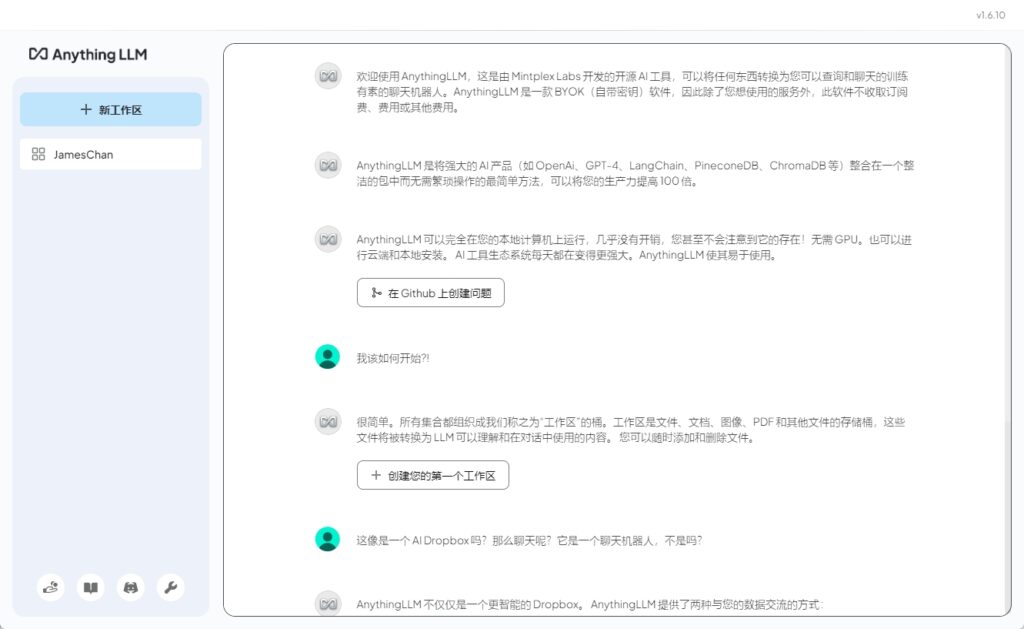Click the 在 Github 上创建问题 button

click(430, 293)
